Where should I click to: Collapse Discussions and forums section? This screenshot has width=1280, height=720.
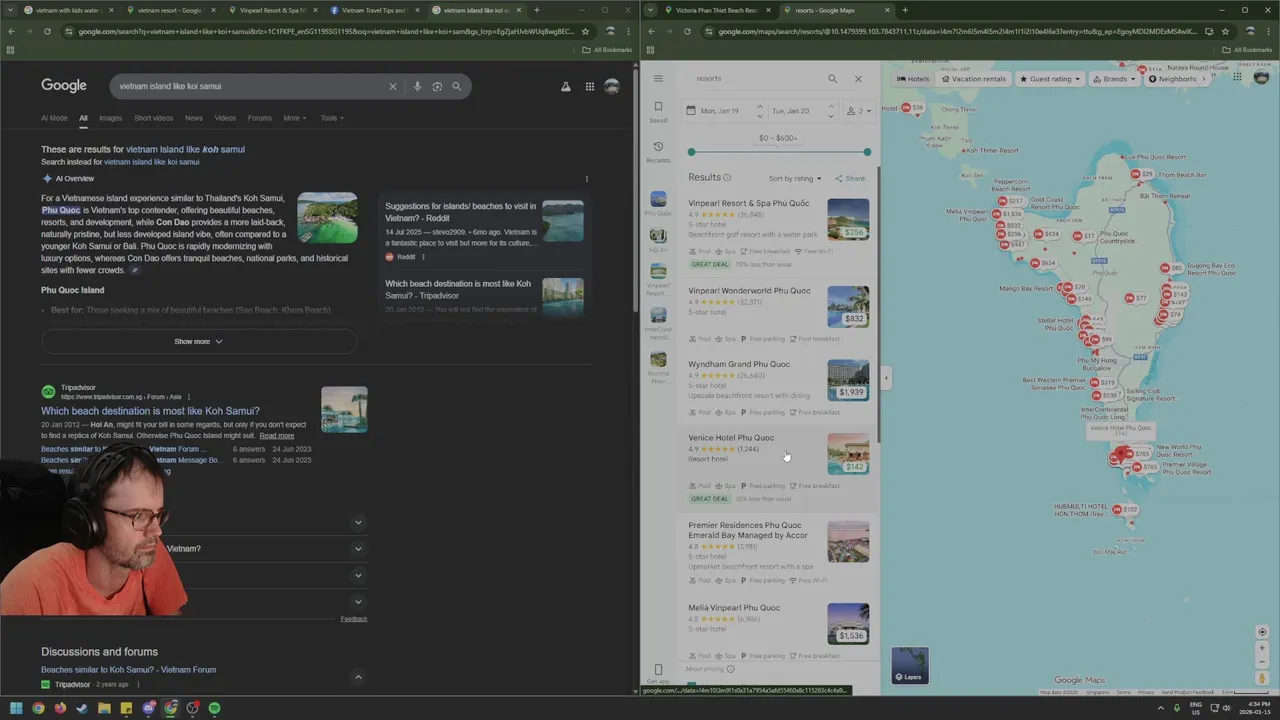click(x=358, y=678)
